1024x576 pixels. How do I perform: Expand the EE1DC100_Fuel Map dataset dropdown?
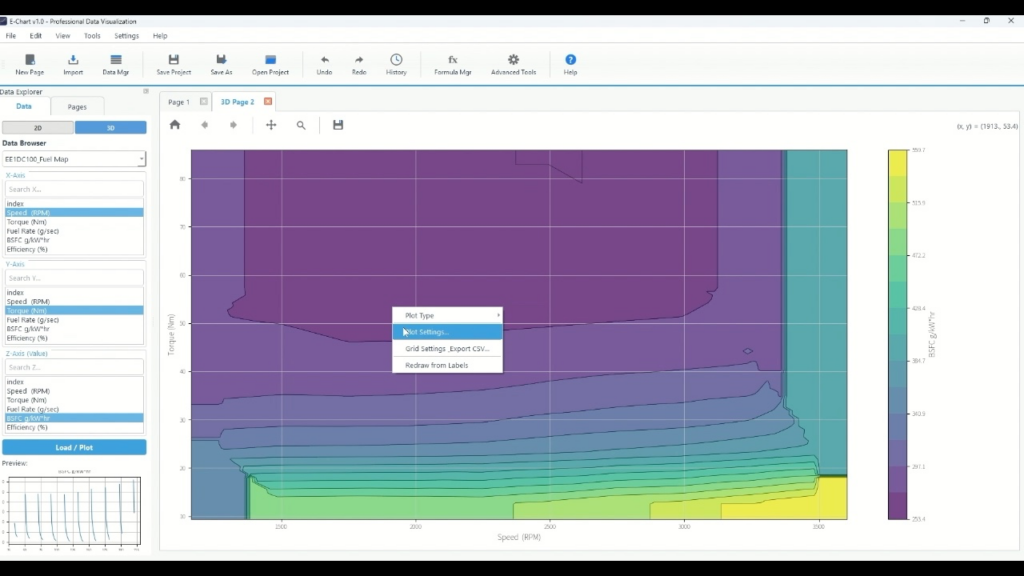tap(74, 159)
